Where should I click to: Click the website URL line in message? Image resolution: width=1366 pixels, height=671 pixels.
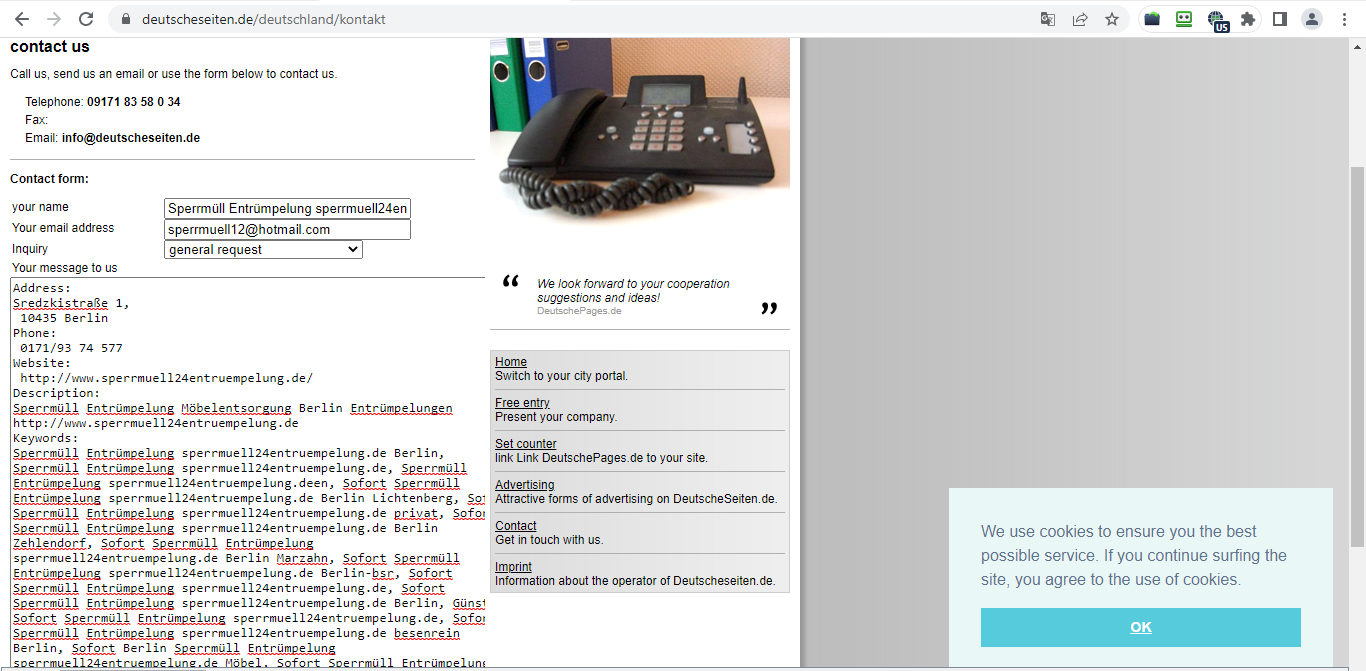coord(167,378)
